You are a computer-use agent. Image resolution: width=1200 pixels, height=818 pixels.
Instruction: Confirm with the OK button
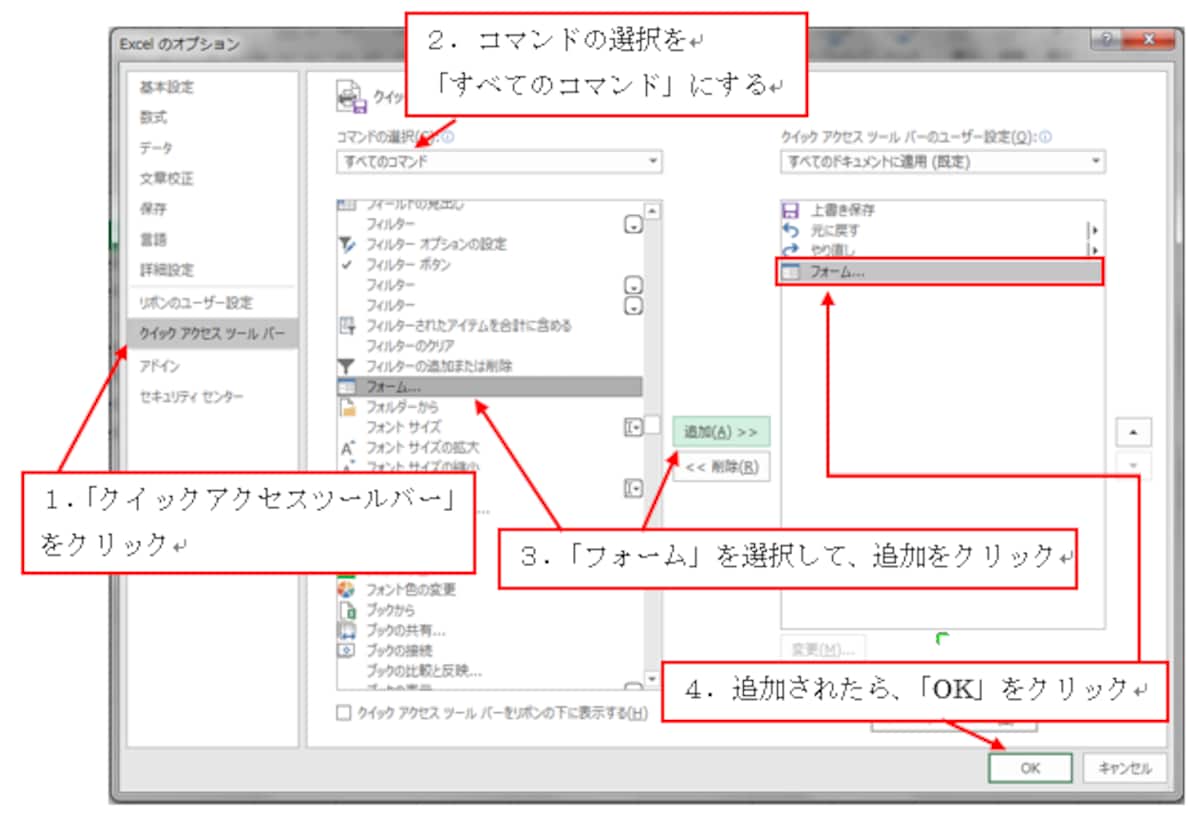[1031, 768]
